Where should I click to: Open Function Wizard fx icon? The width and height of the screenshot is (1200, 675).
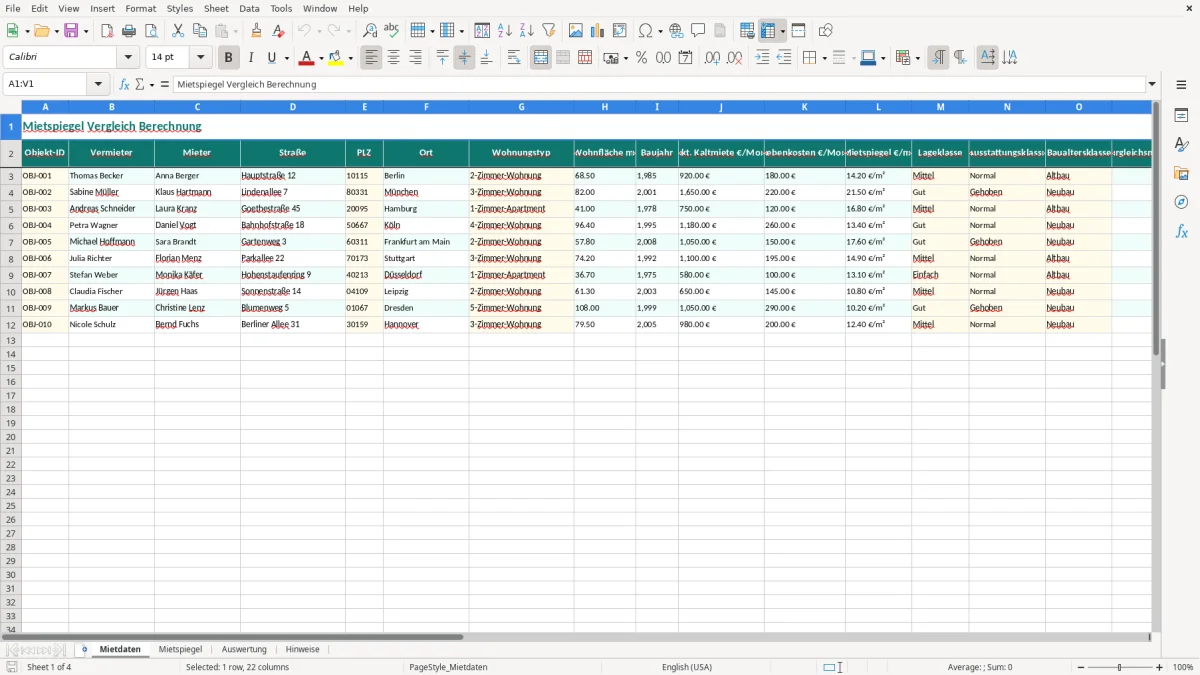tap(124, 85)
